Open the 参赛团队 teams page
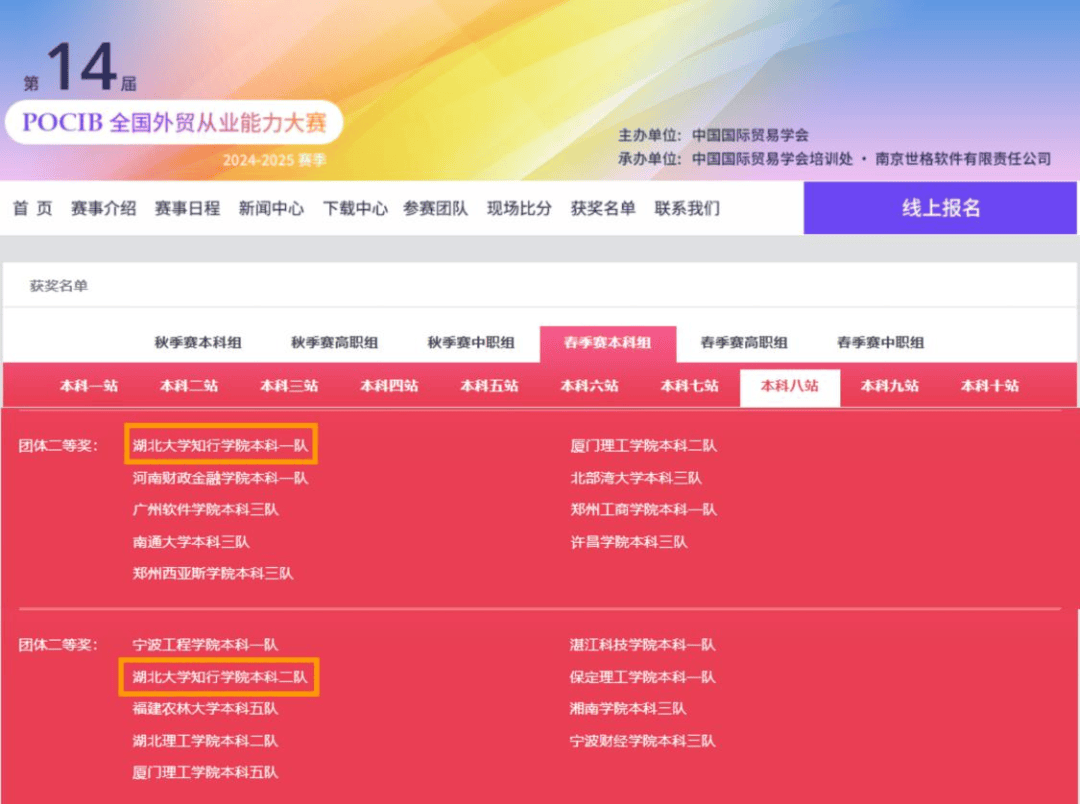 click(435, 209)
